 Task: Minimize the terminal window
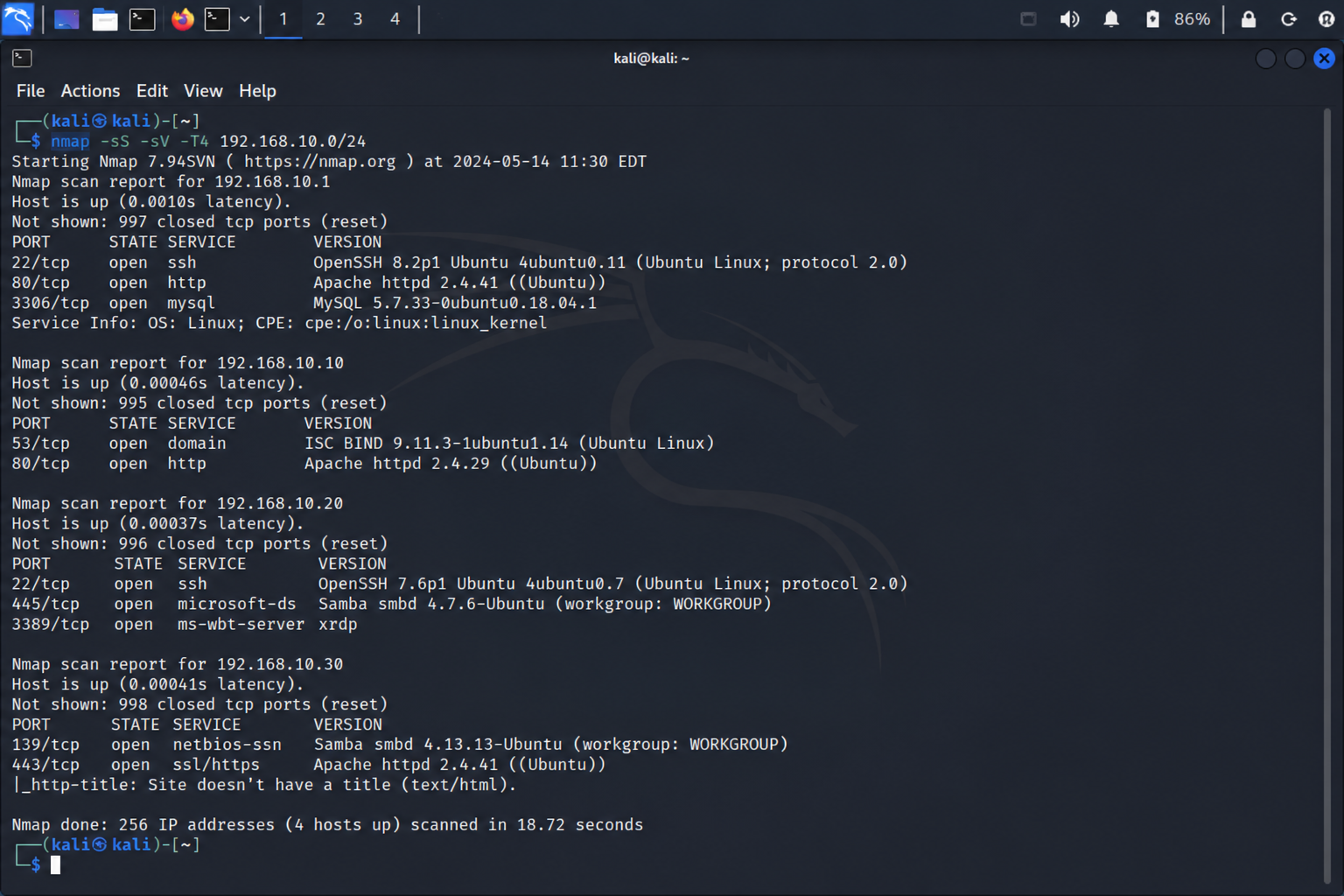(x=1265, y=59)
